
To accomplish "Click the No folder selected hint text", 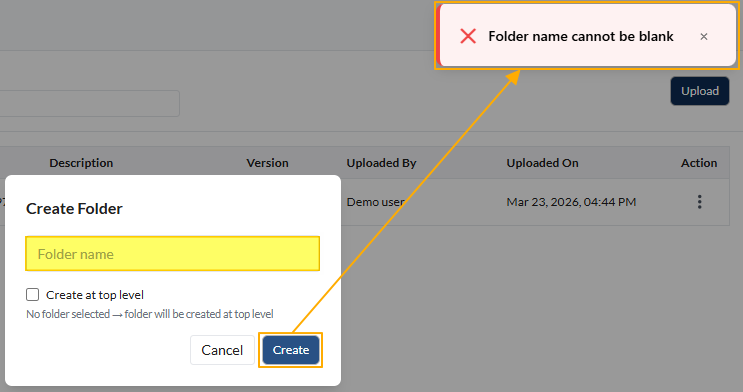I will (150, 314).
